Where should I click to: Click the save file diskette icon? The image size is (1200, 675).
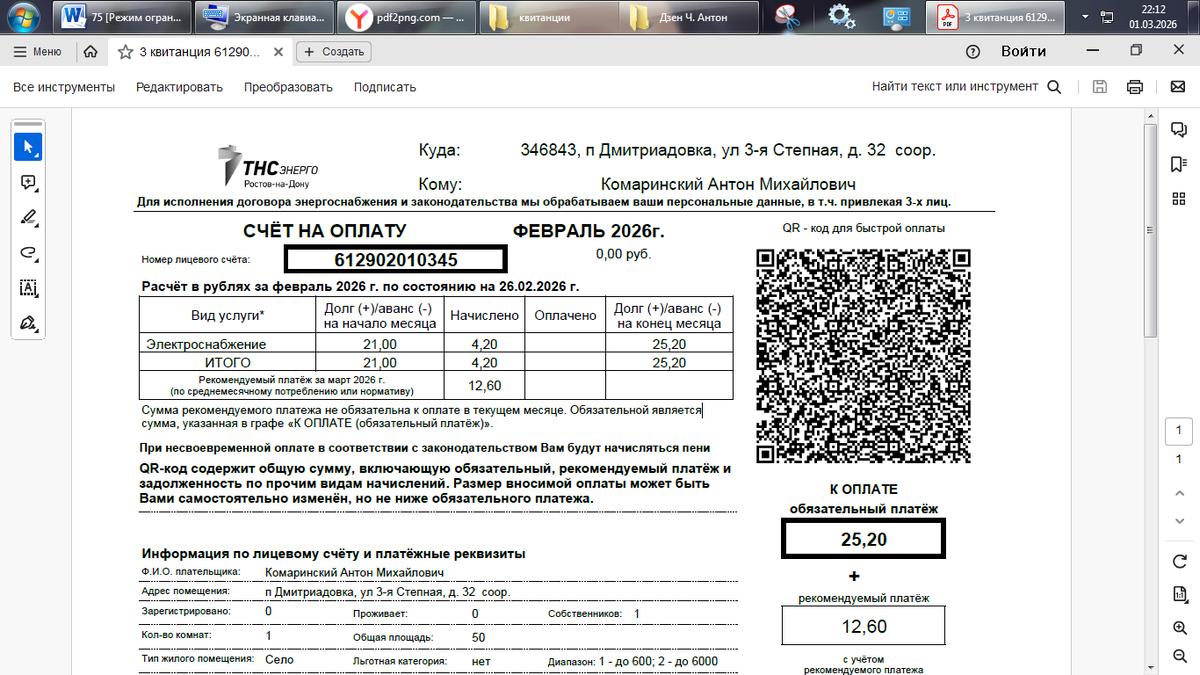click(x=1100, y=87)
